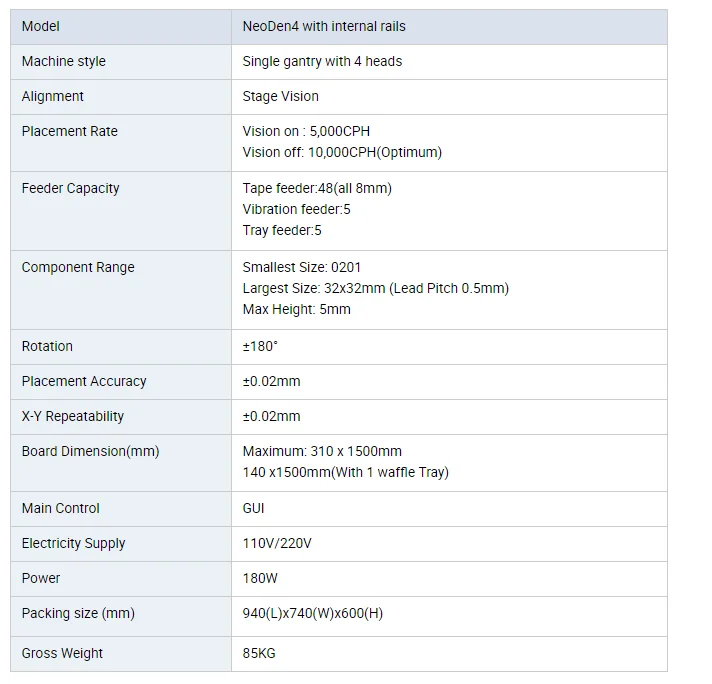The image size is (712, 684).
Task: Select the Vibration feeder:5 line
Action: coord(296,209)
